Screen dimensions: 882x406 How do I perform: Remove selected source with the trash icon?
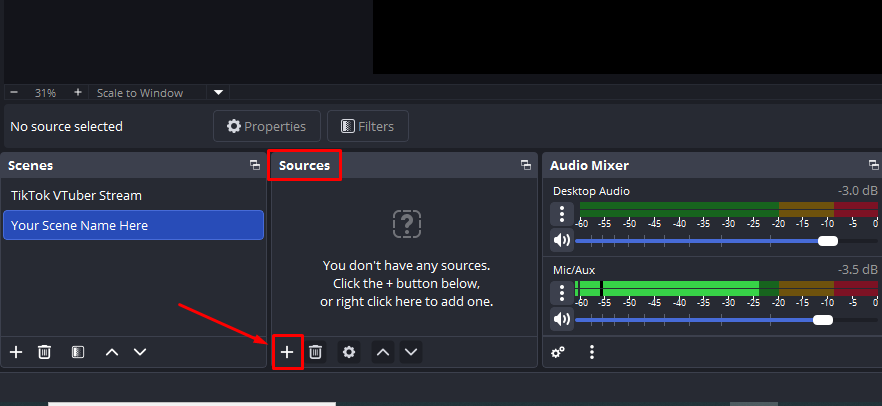[316, 352]
